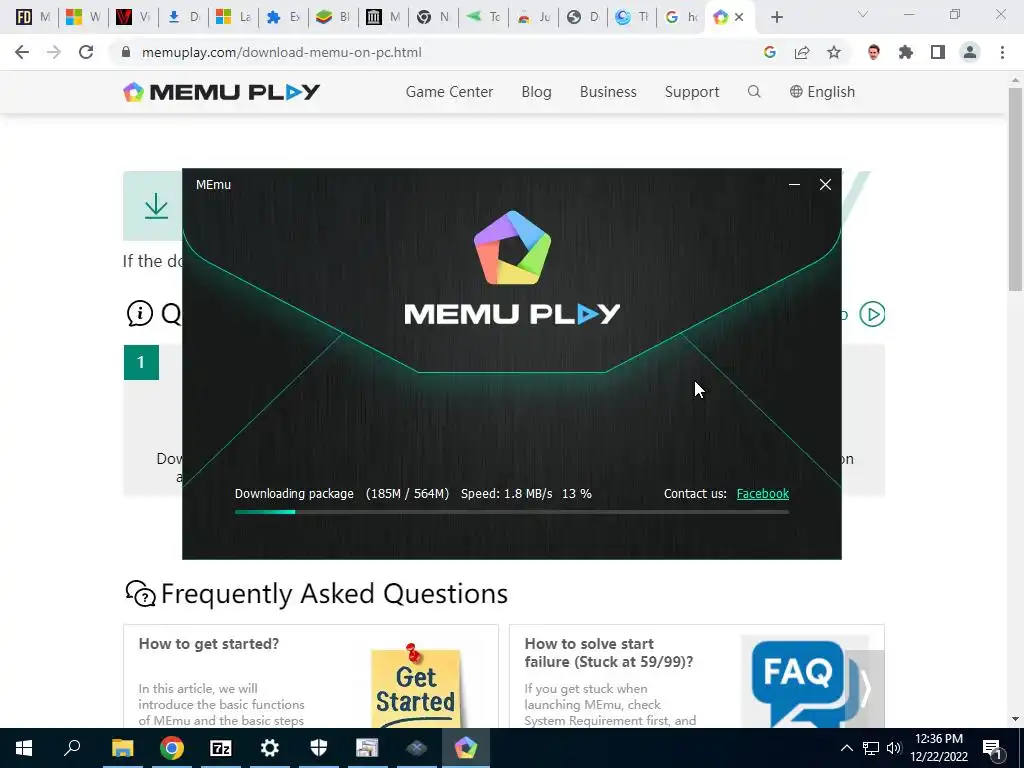Switch to the red V icon tab
1024x768 pixels.
pyautogui.click(x=133, y=18)
